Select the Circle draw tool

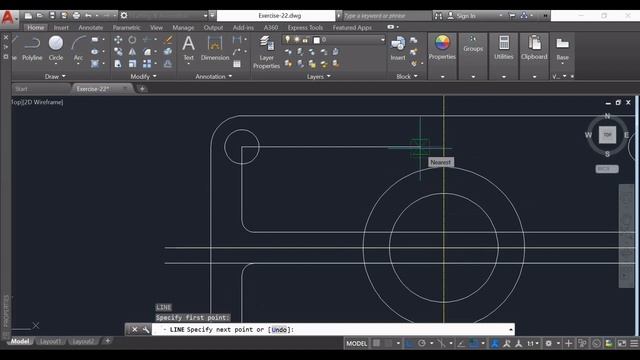tap(56, 49)
